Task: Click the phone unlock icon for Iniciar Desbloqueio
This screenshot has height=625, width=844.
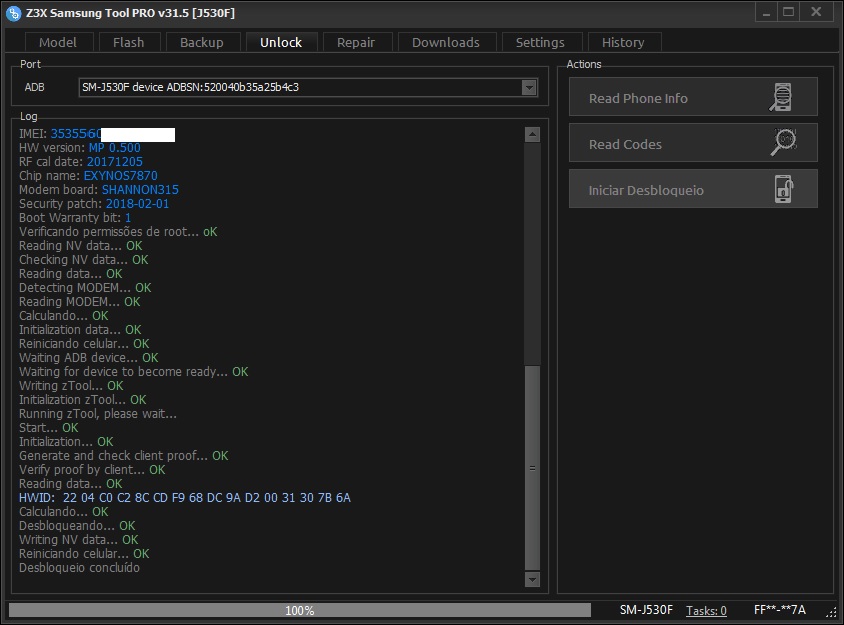Action: click(784, 189)
